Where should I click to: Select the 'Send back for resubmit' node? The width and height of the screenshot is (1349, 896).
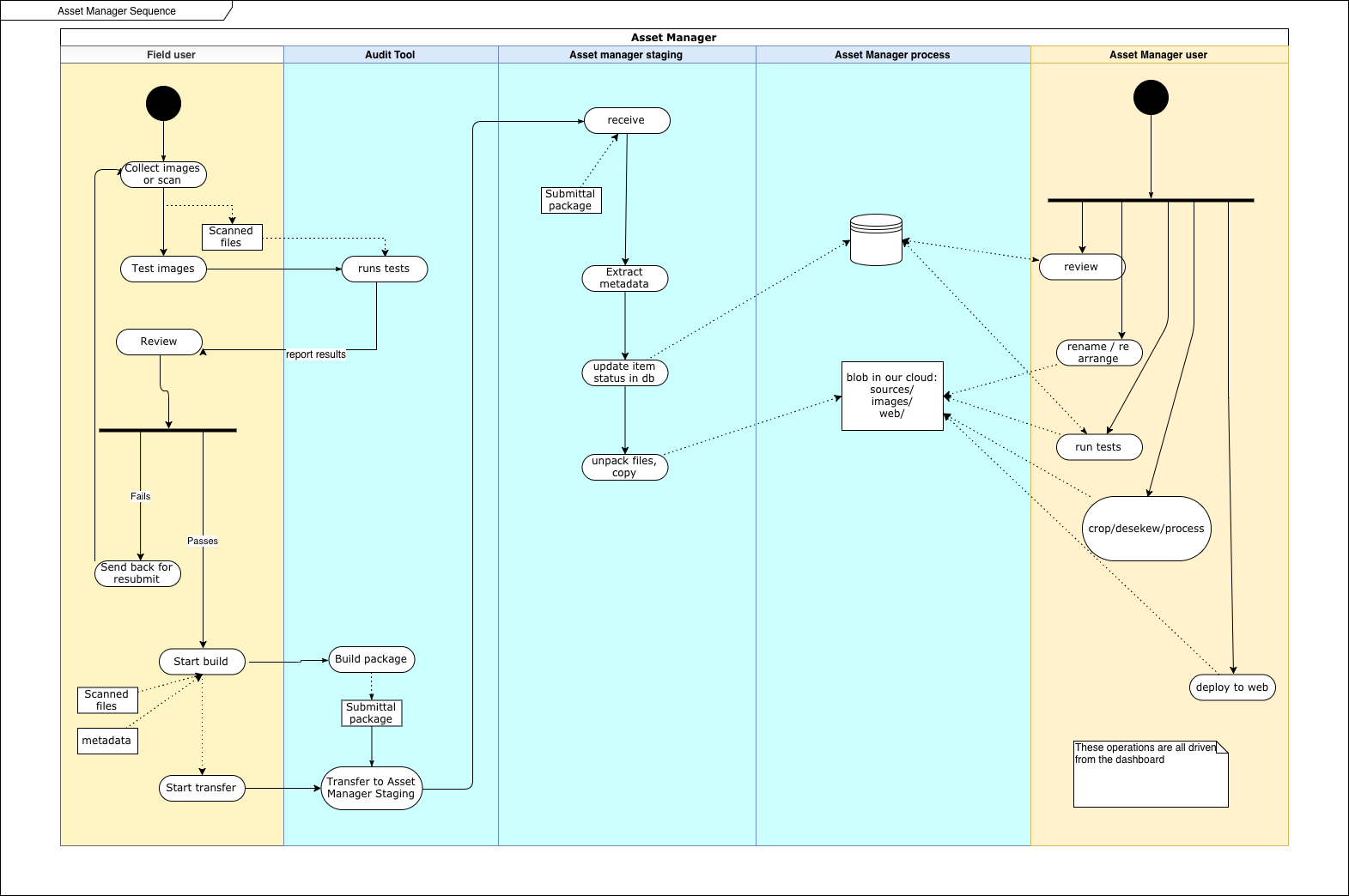[137, 573]
